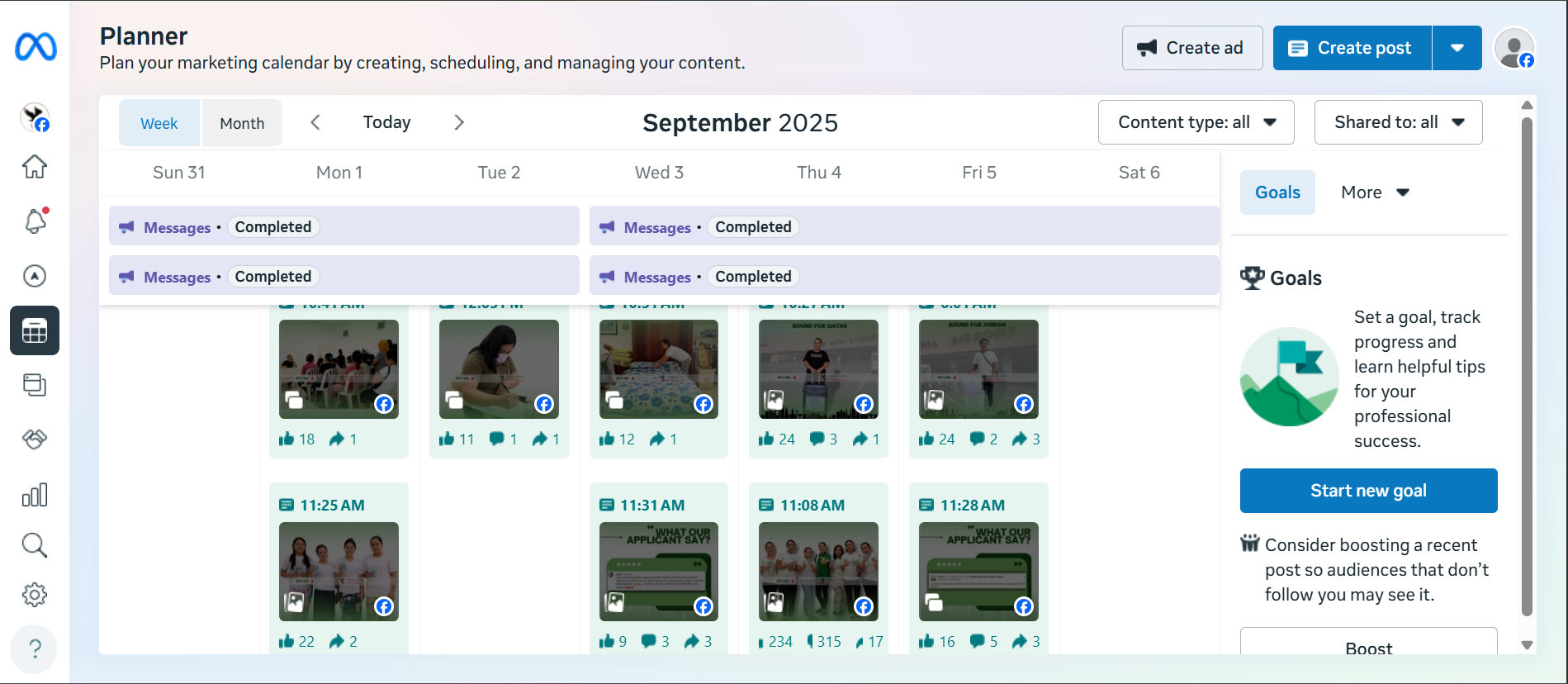Expand the Content type filter dropdown
This screenshot has height=684, width=1568.
[1196, 122]
